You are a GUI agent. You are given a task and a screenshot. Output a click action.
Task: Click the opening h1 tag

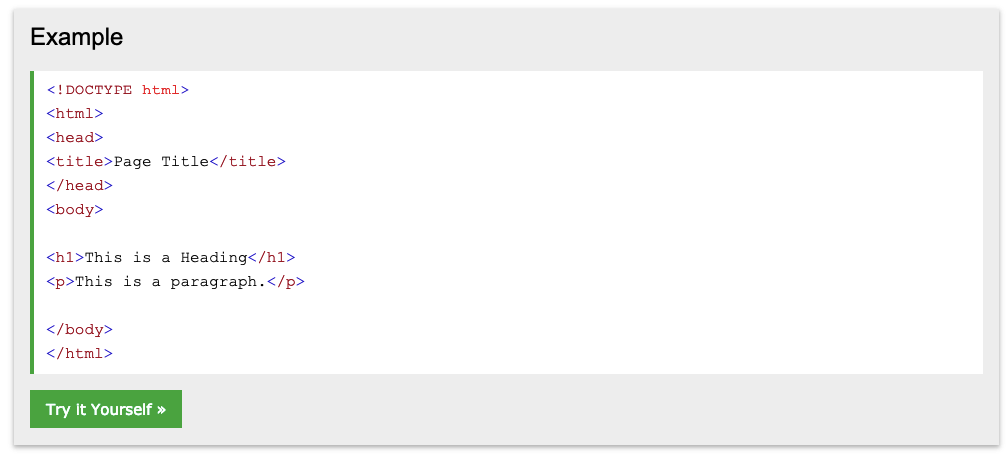click(66, 258)
